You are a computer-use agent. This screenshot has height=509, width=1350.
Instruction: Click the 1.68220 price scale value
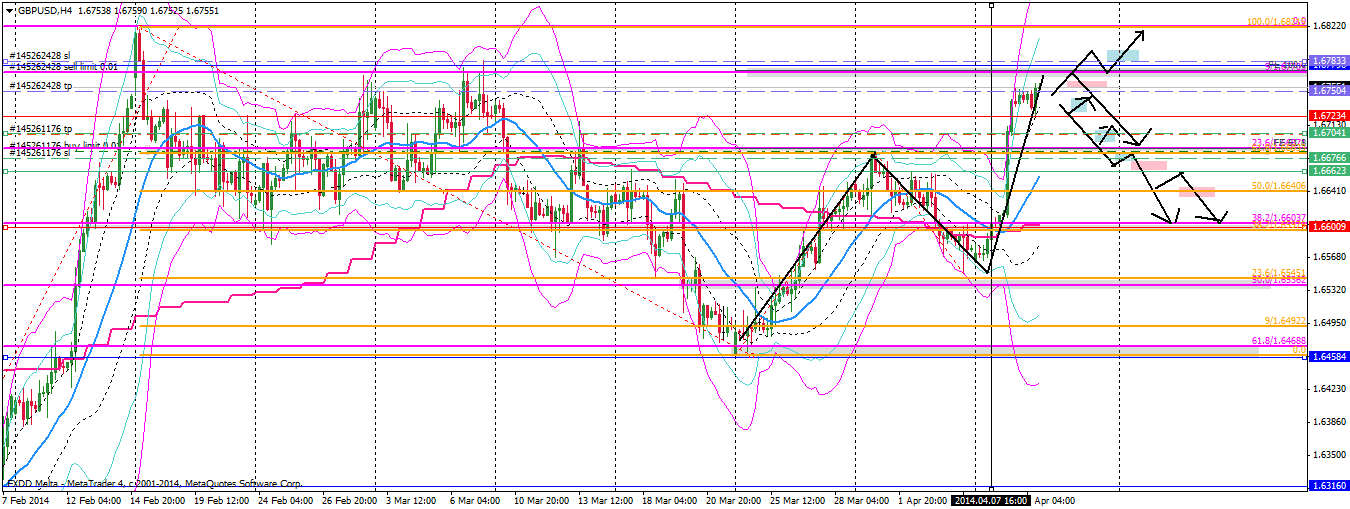click(1329, 25)
